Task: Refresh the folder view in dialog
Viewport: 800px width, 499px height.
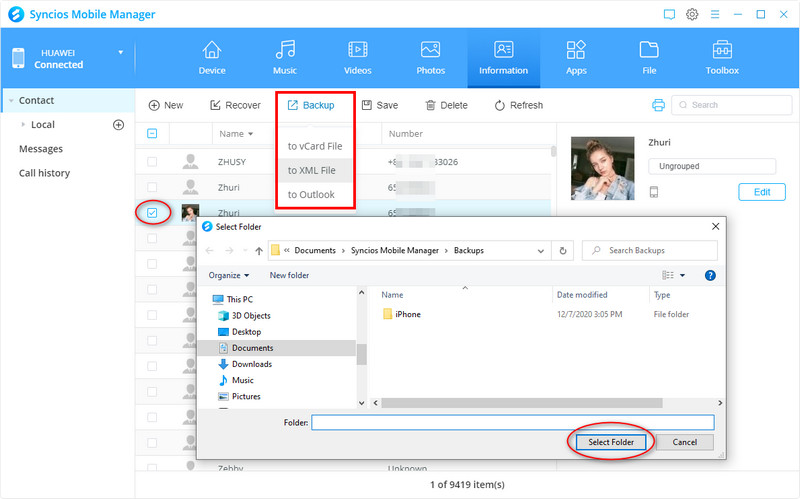Action: pyautogui.click(x=563, y=251)
